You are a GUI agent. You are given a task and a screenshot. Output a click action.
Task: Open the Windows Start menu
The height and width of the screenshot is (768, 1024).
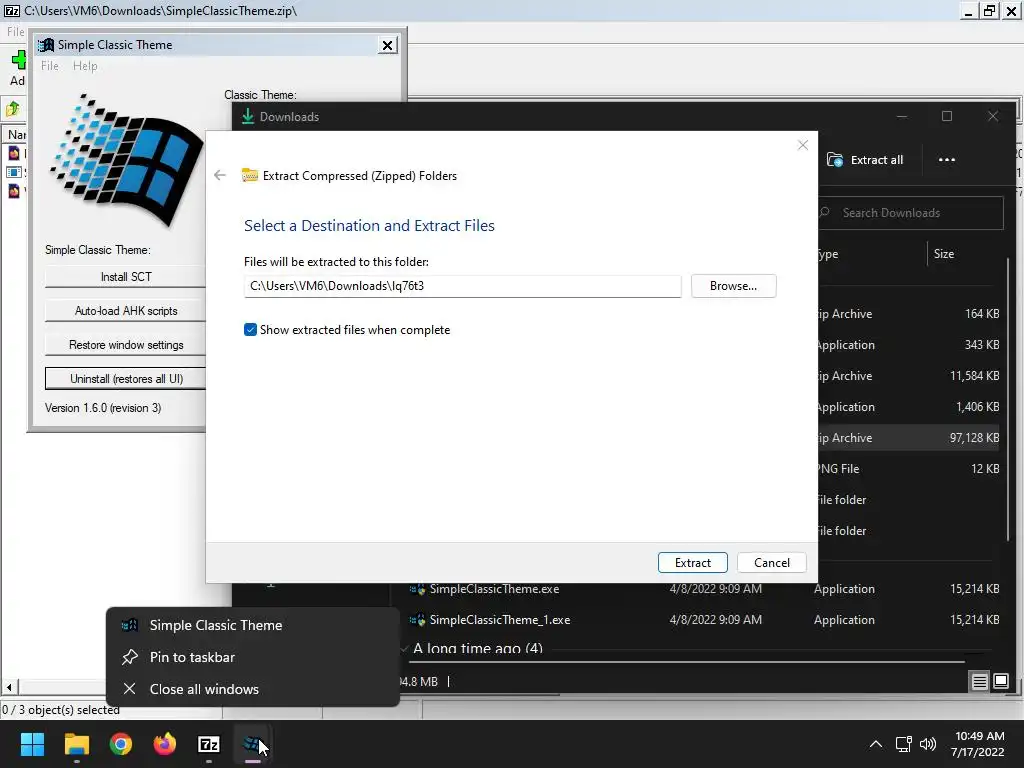(x=32, y=744)
